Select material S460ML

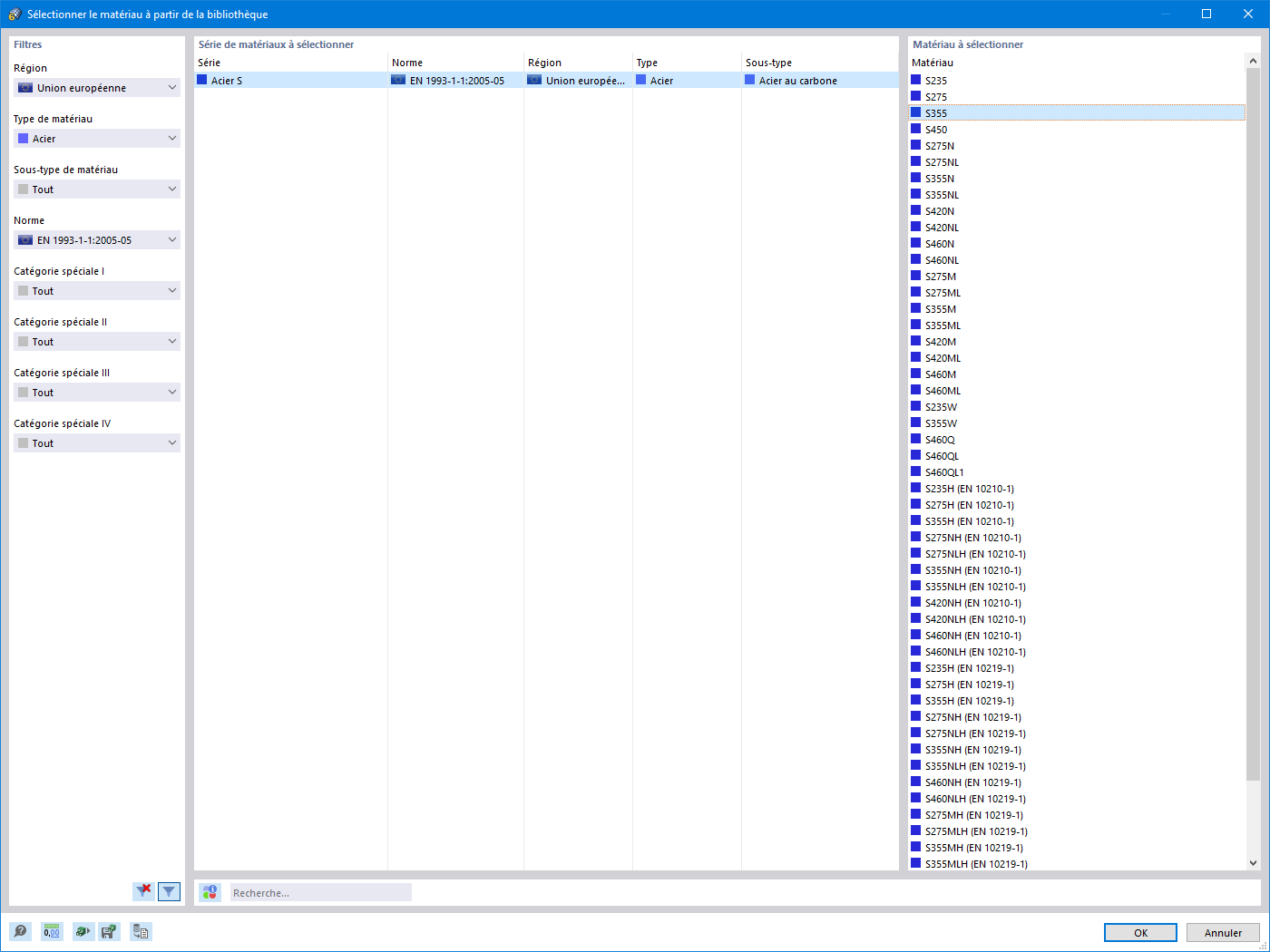(1077, 390)
